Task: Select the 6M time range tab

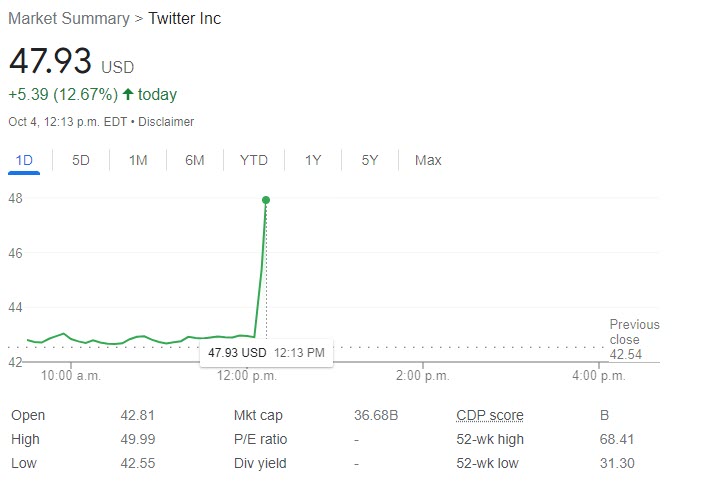Action: pos(195,160)
